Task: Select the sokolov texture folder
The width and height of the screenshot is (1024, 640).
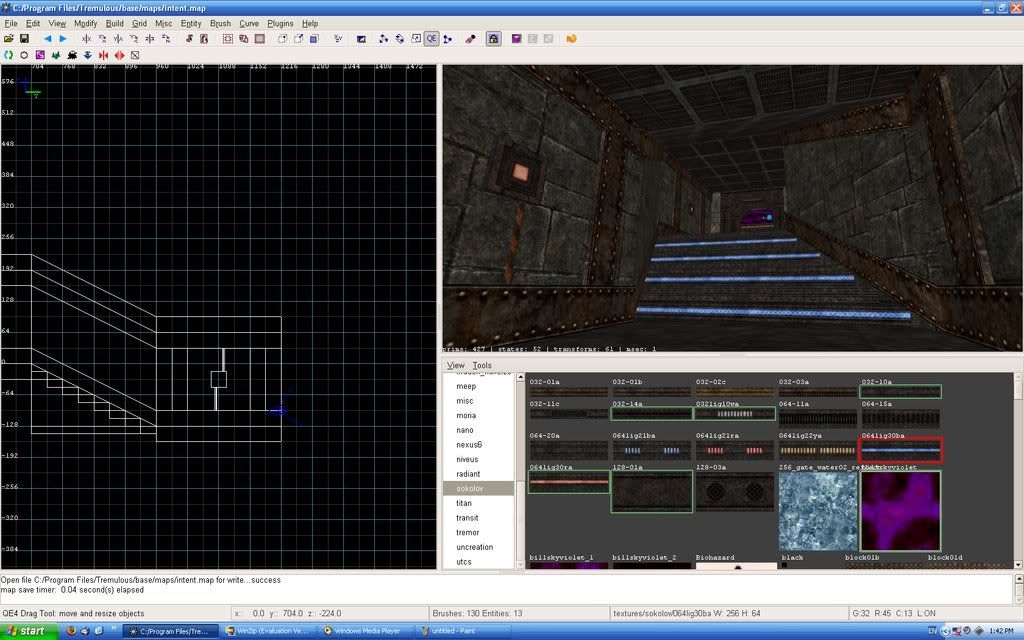Action: (478, 488)
